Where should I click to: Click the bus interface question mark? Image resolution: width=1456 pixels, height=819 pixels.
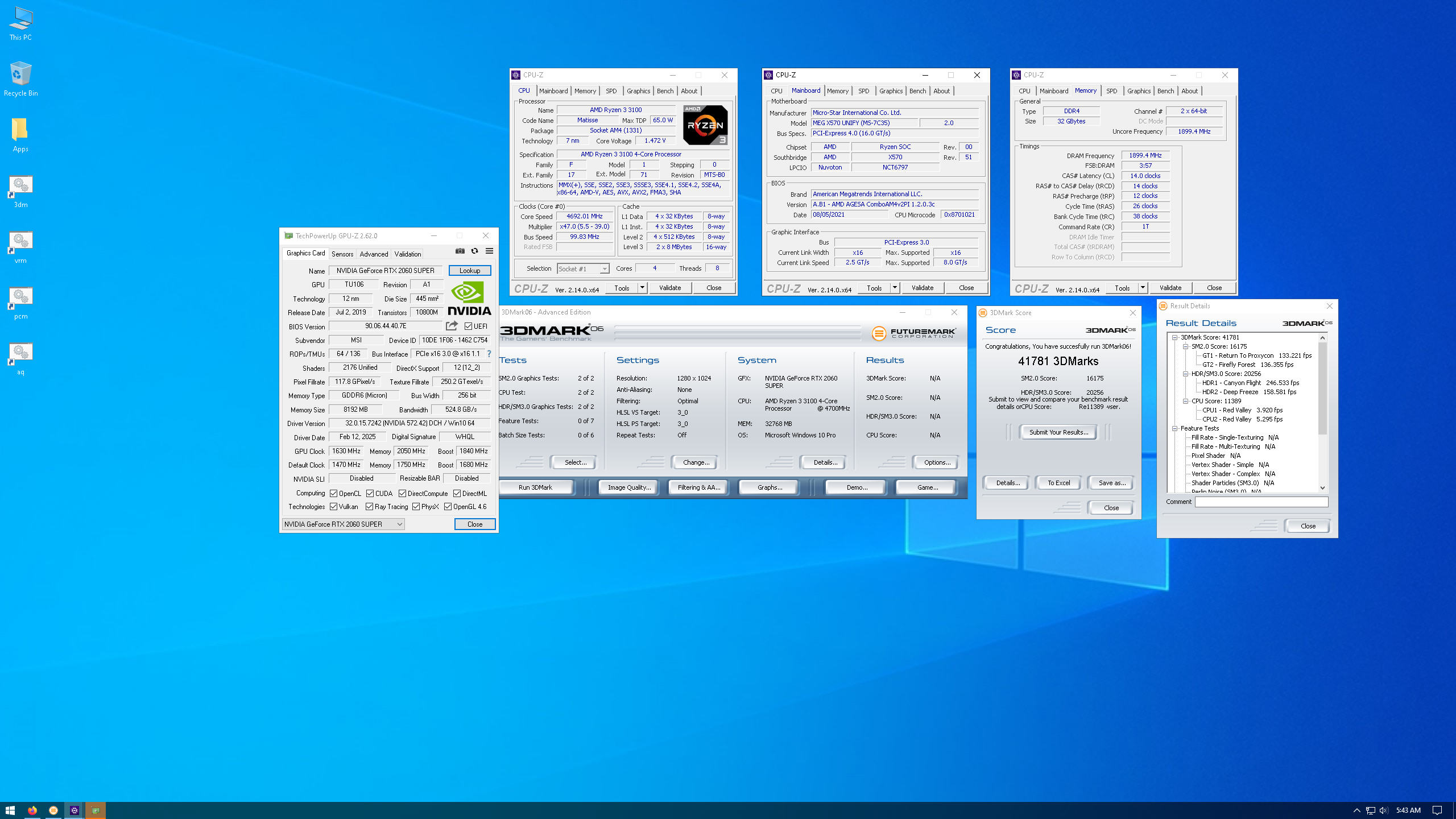click(x=489, y=354)
